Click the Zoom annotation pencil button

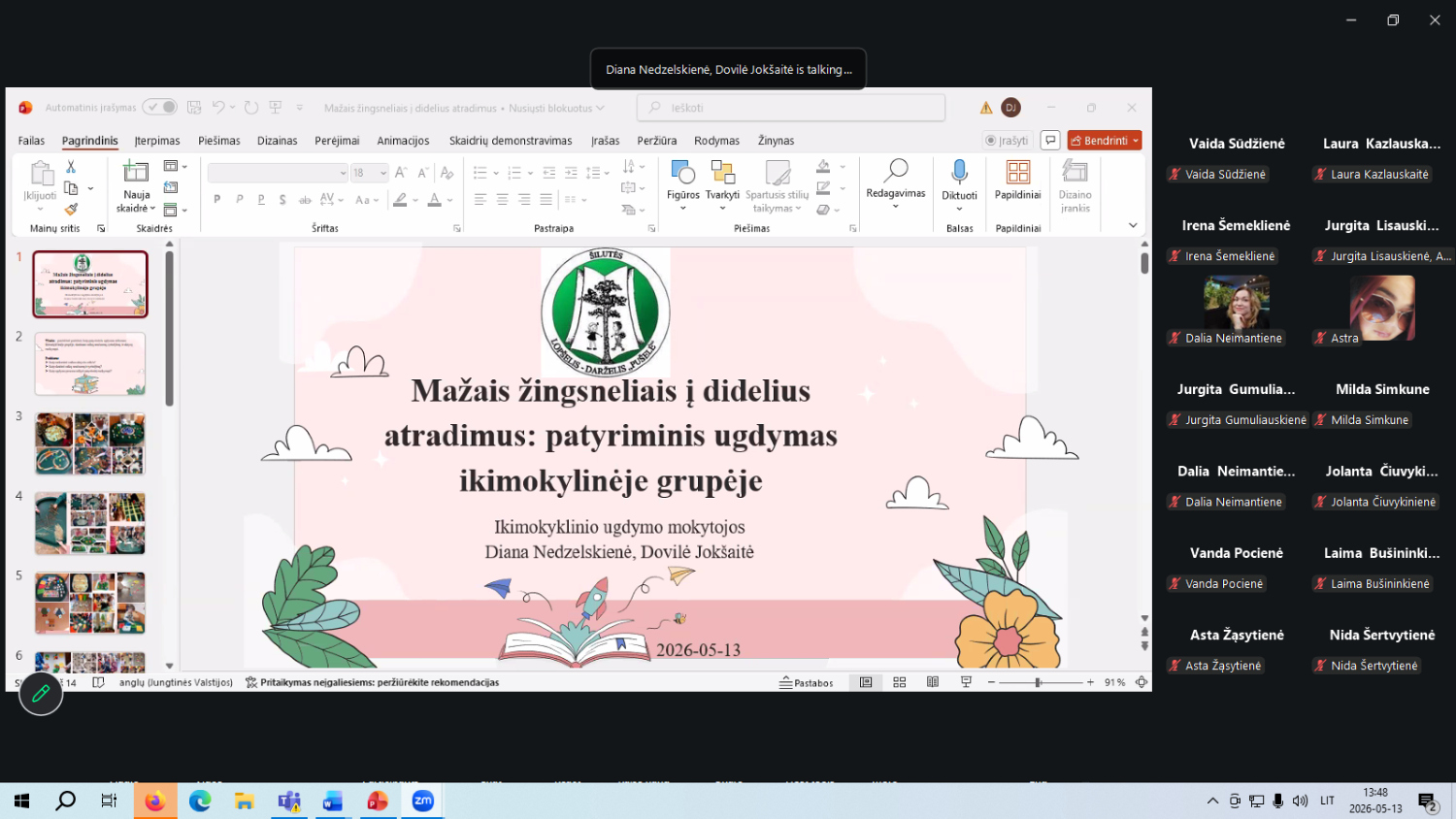(x=41, y=693)
